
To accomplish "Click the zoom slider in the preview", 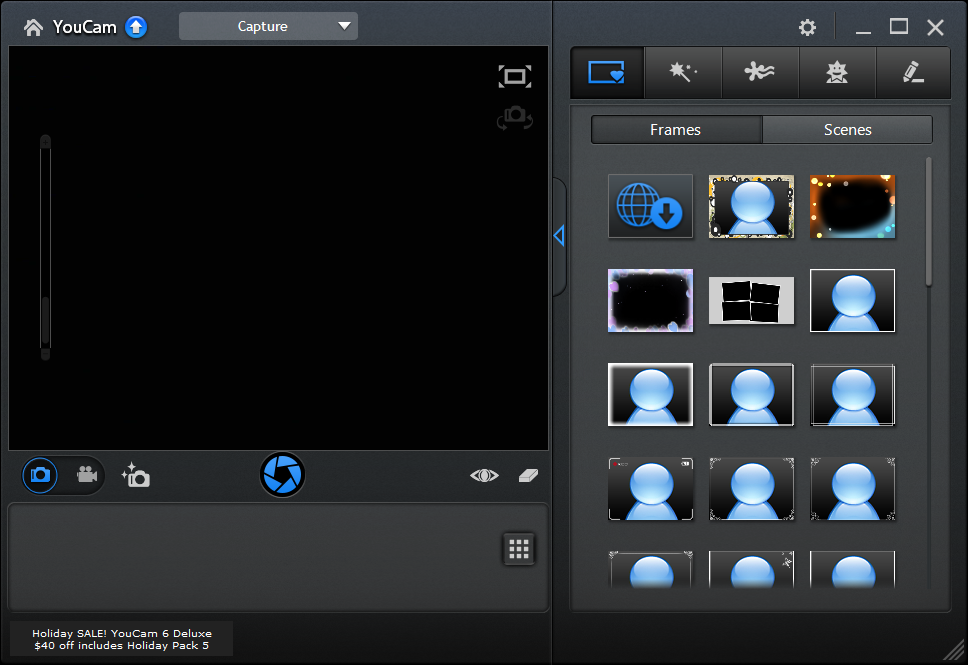I will [x=45, y=247].
